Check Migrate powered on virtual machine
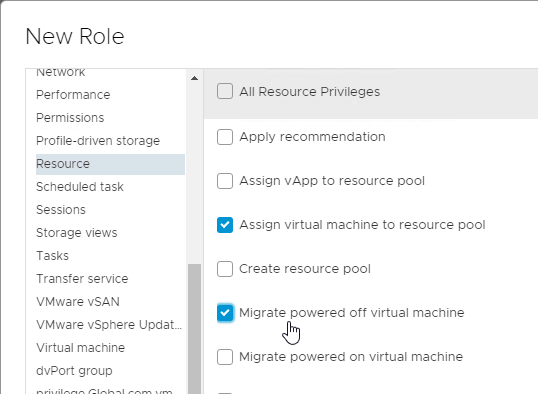This screenshot has width=538, height=394. [225, 357]
